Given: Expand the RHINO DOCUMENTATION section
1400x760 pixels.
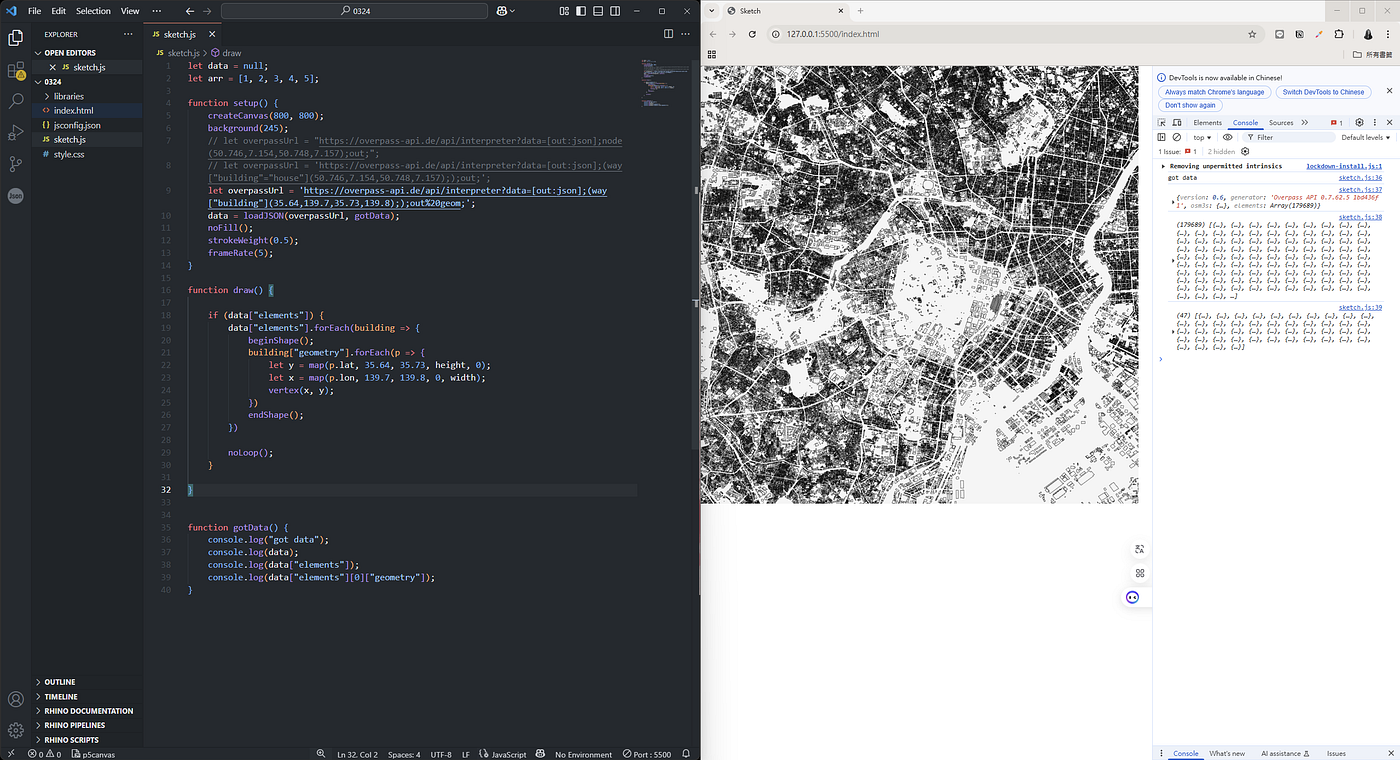Looking at the screenshot, I should click(88, 711).
